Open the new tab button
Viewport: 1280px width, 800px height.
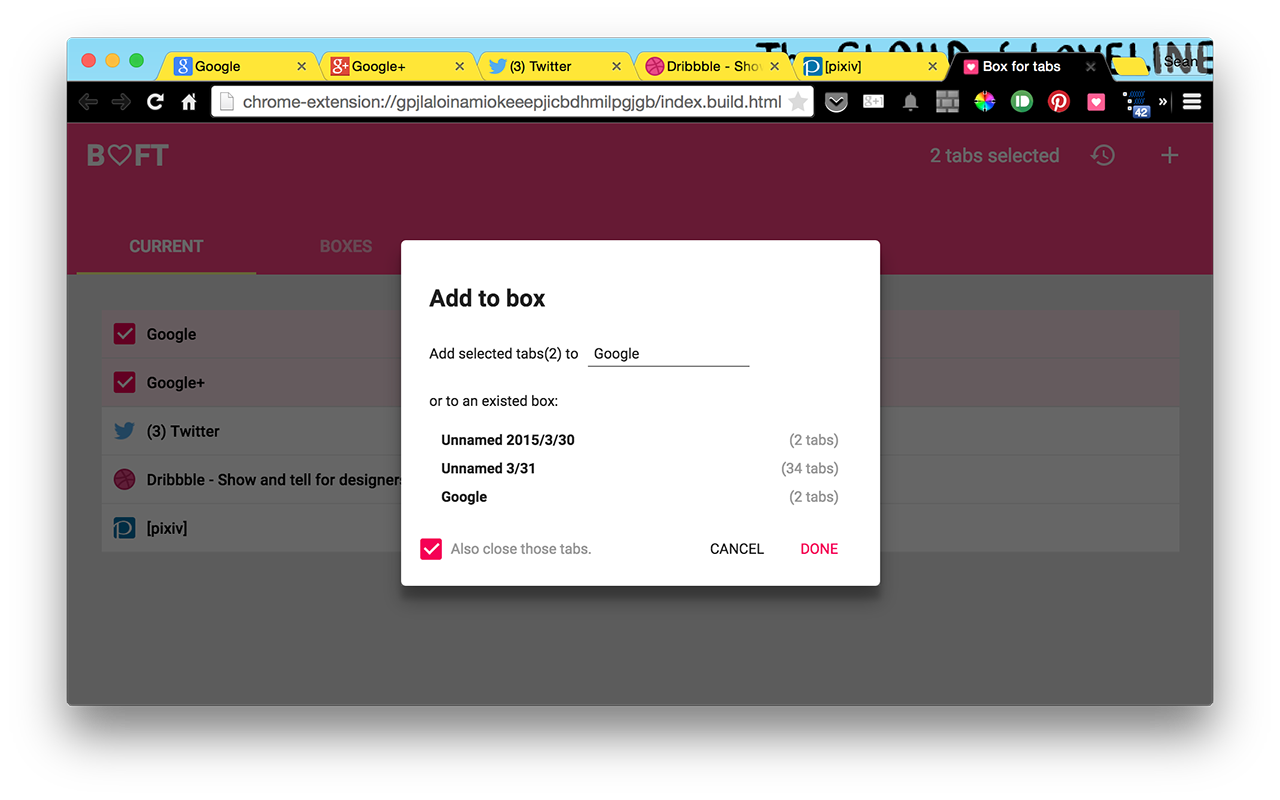tap(1130, 66)
